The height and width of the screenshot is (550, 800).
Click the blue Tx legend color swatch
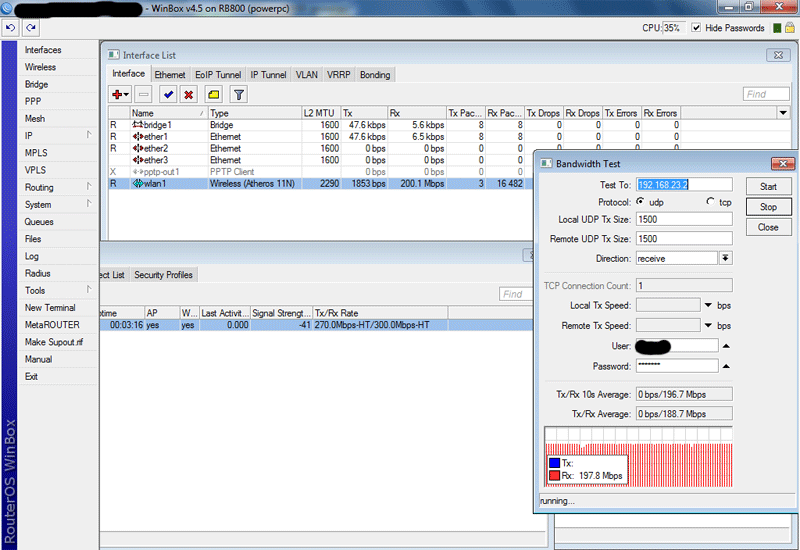pos(555,463)
